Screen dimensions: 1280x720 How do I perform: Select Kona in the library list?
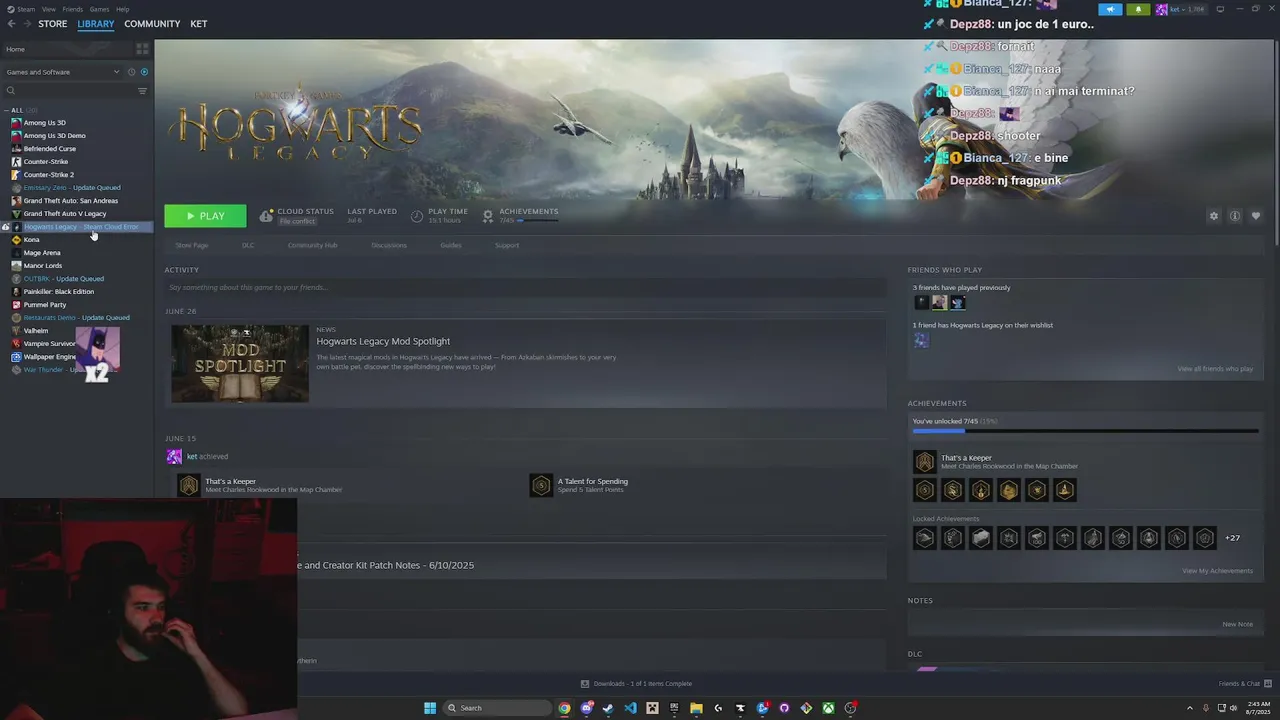(31, 240)
